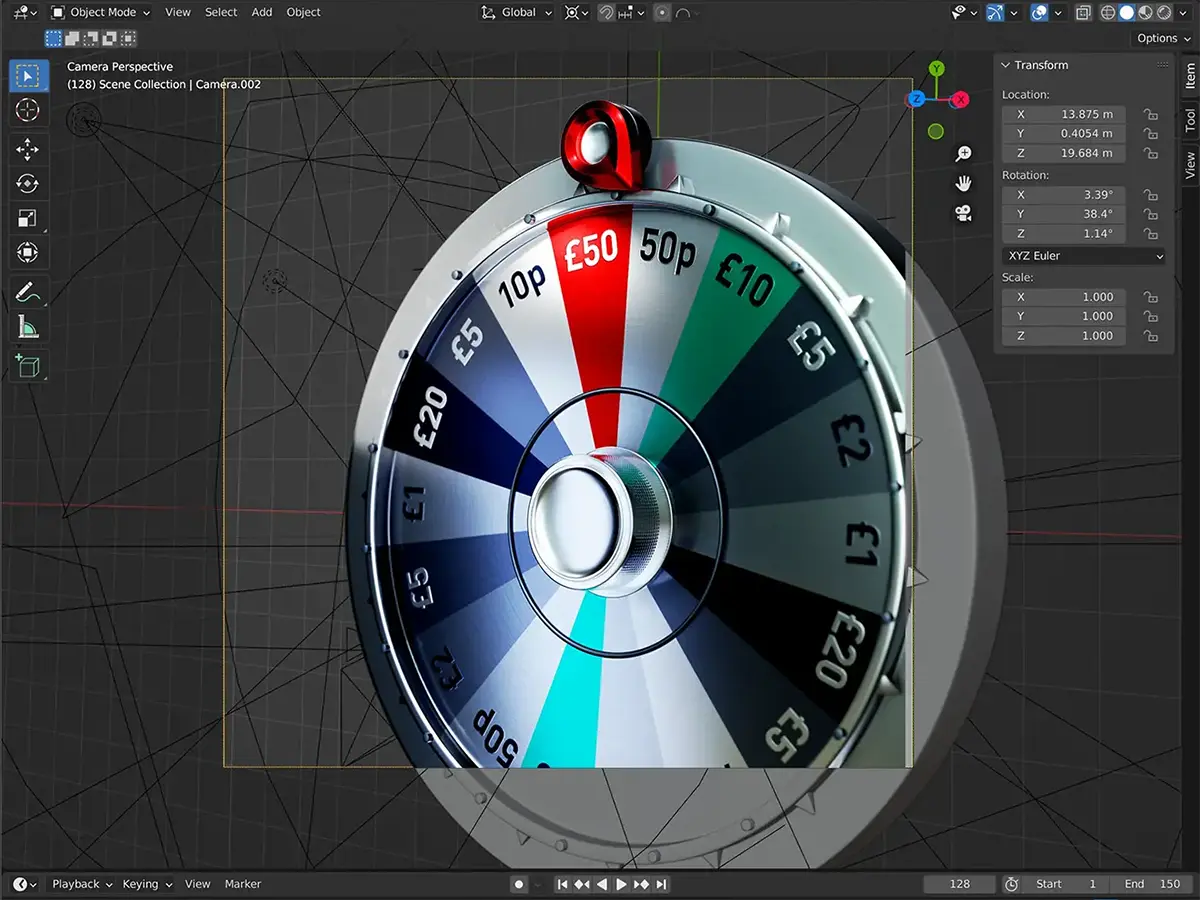The width and height of the screenshot is (1200, 900).
Task: Select the Add Cube tool
Action: 27,365
